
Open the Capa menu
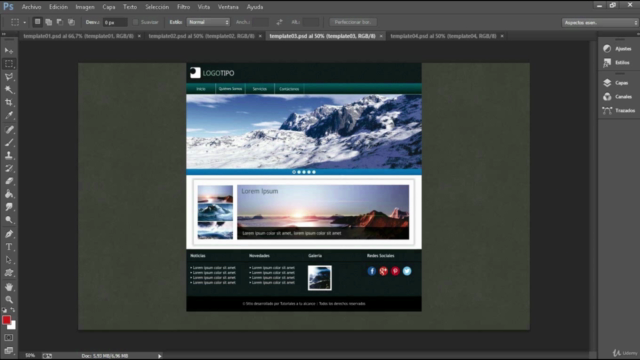pos(109,7)
